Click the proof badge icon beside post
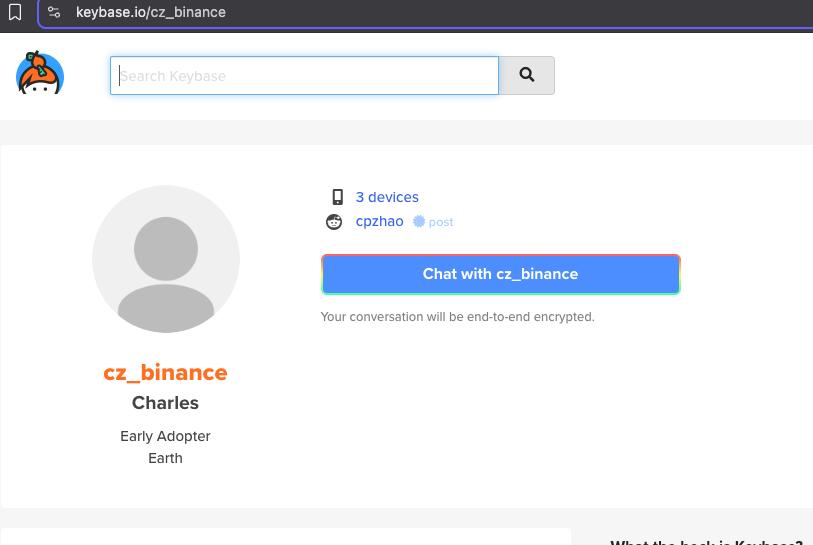 point(418,221)
